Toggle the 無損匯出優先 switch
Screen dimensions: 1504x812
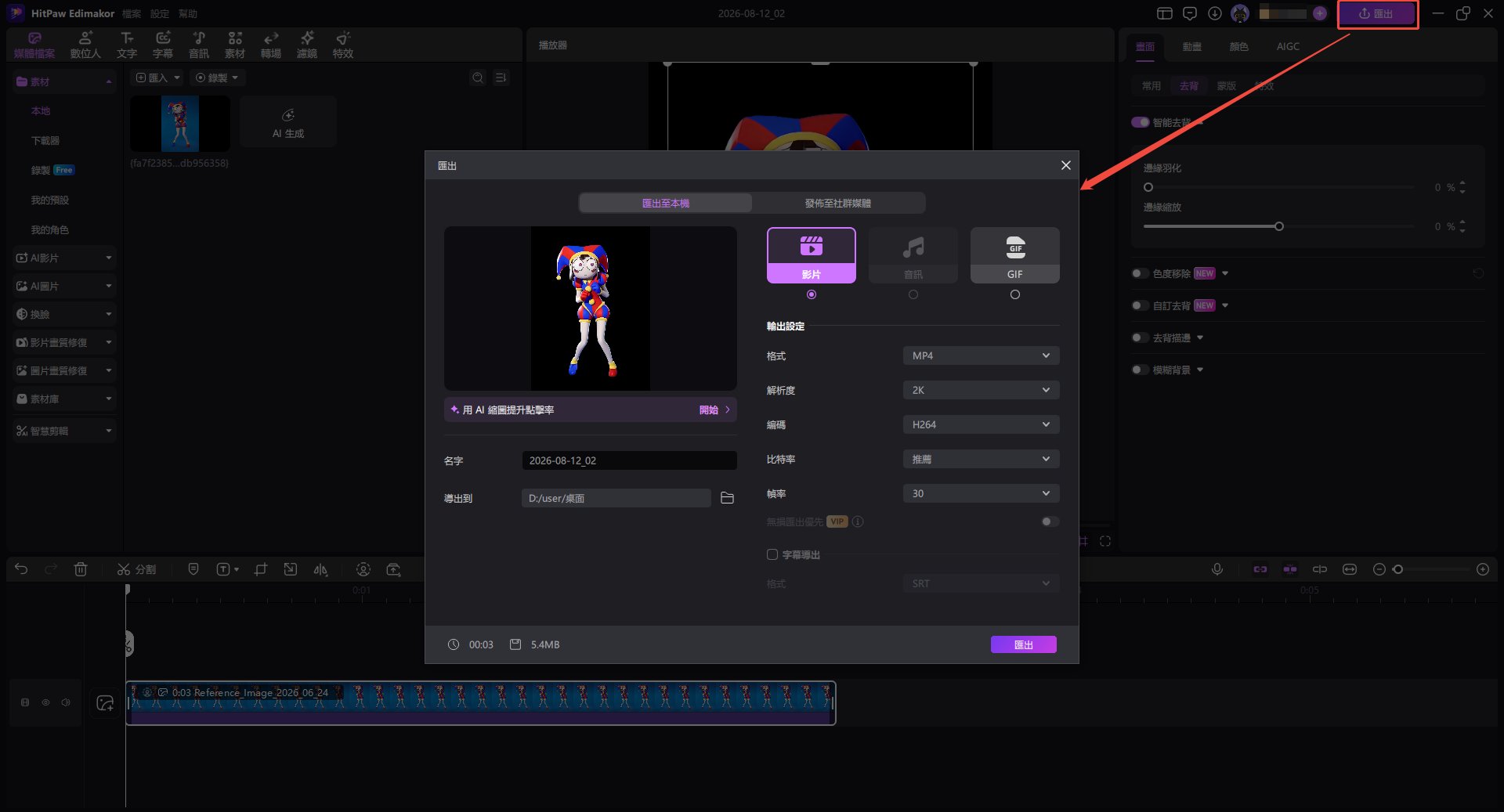tap(1050, 521)
